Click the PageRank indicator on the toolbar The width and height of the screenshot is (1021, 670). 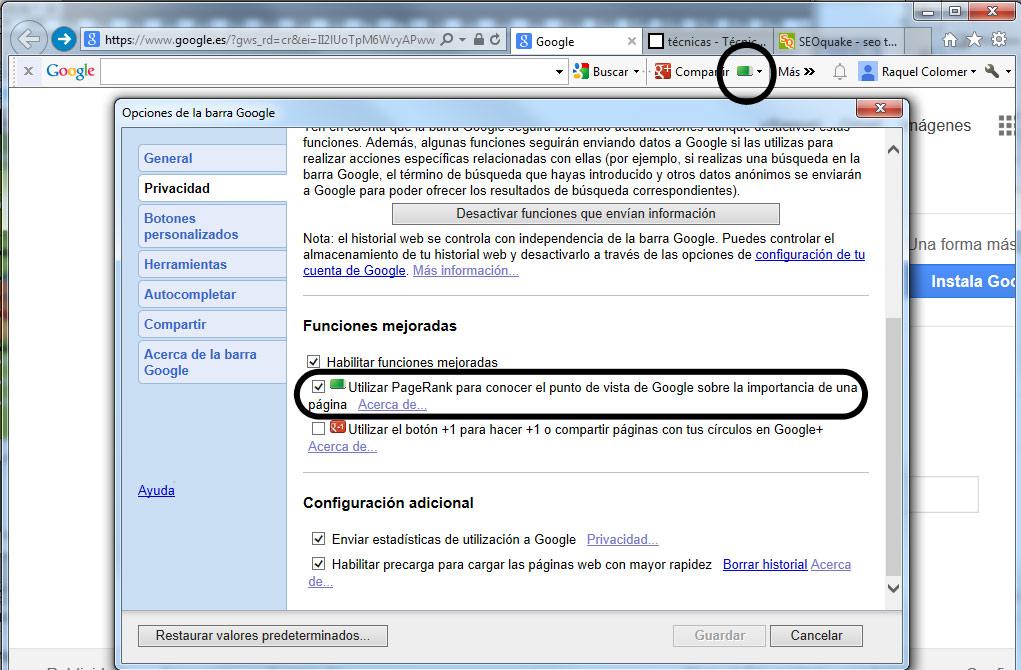(742, 72)
